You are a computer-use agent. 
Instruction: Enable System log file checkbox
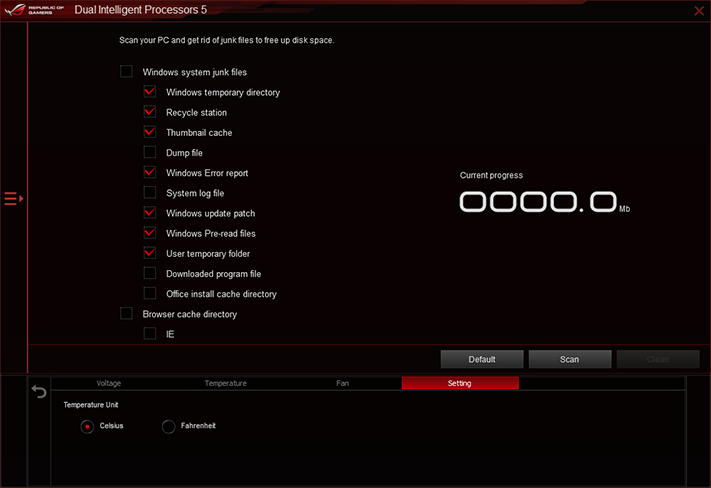150,193
